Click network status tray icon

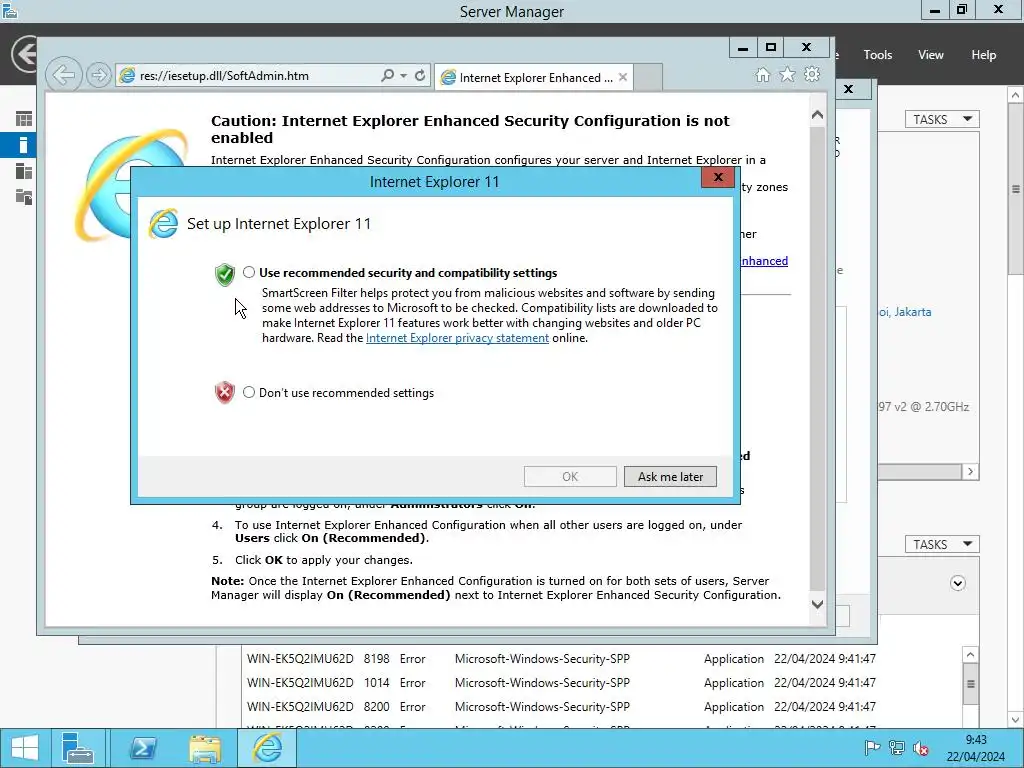point(897,748)
